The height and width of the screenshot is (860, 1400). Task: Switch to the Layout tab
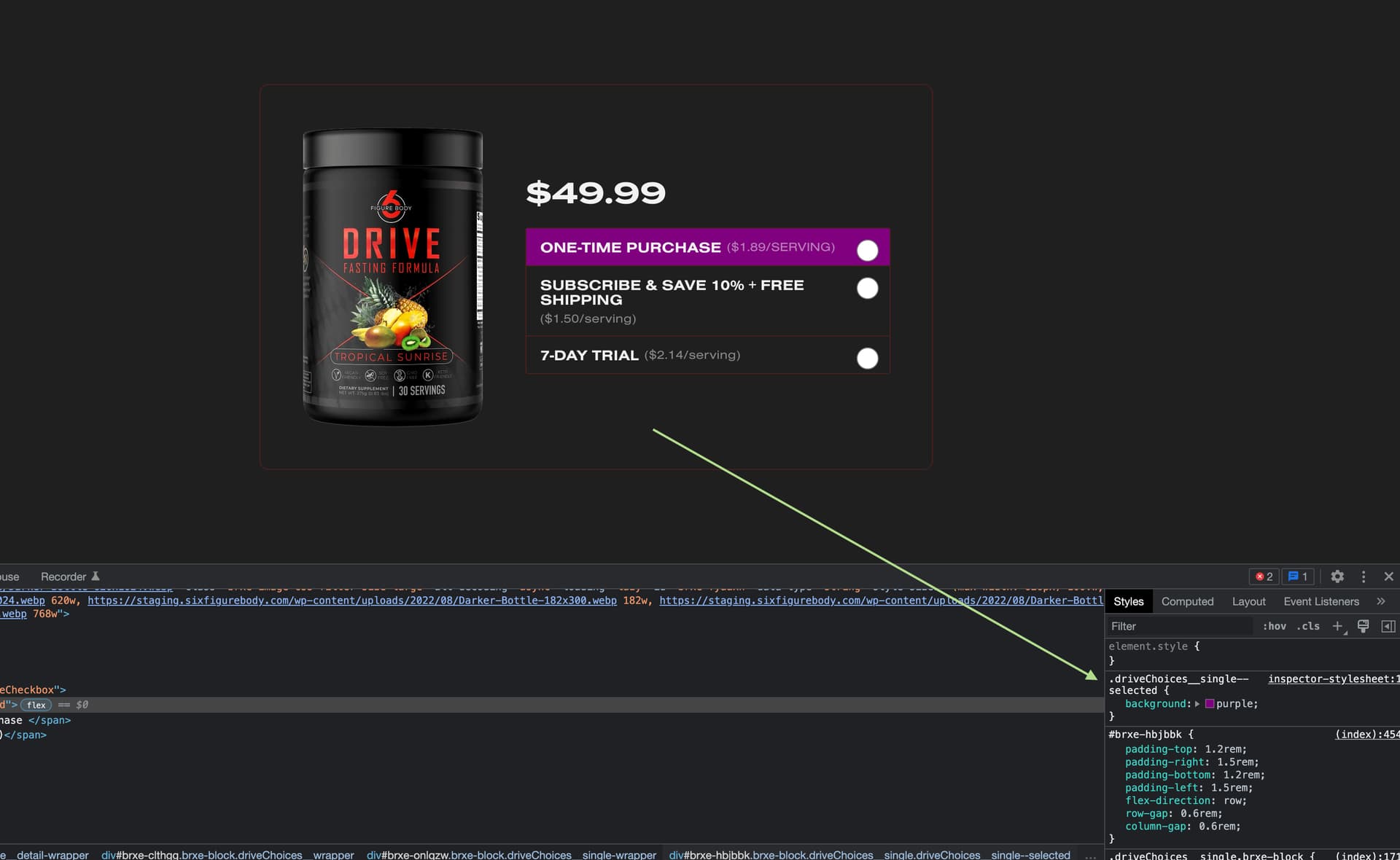tap(1248, 601)
